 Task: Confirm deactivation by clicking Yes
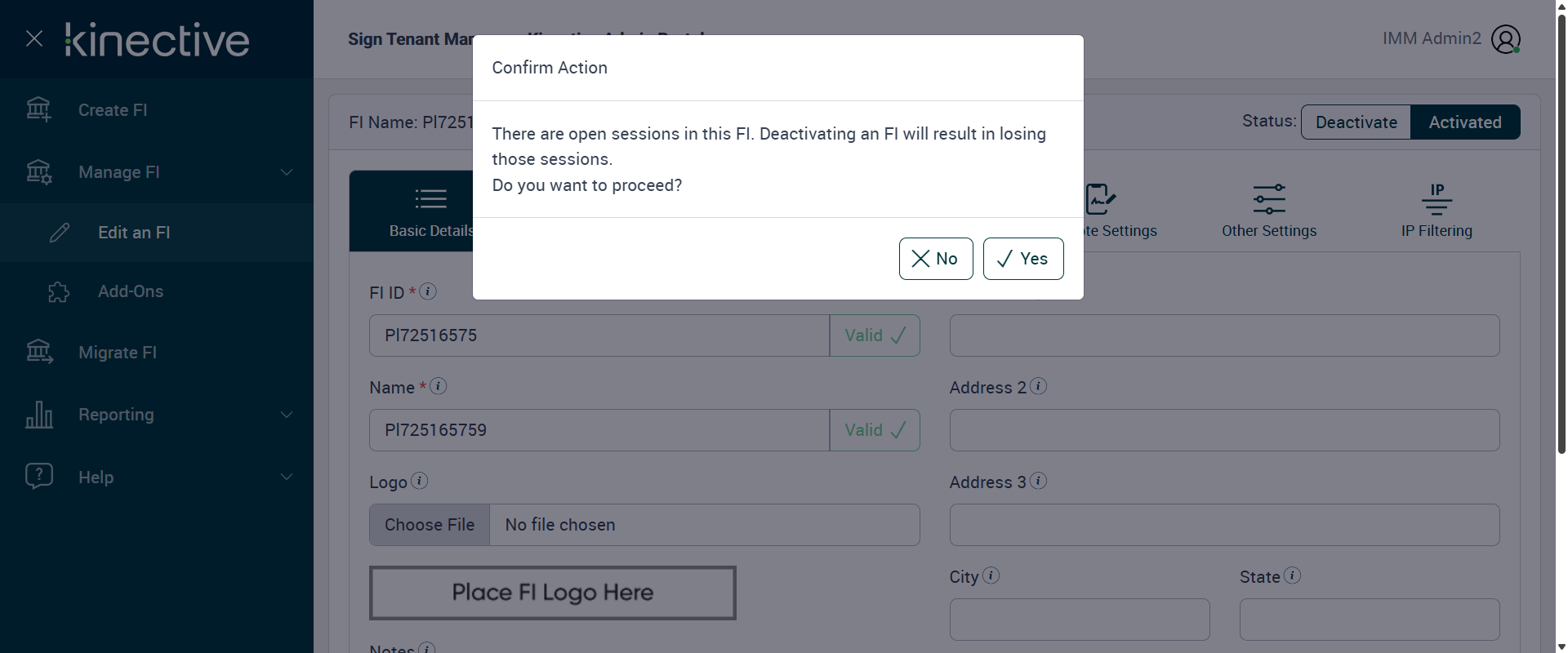pos(1022,259)
